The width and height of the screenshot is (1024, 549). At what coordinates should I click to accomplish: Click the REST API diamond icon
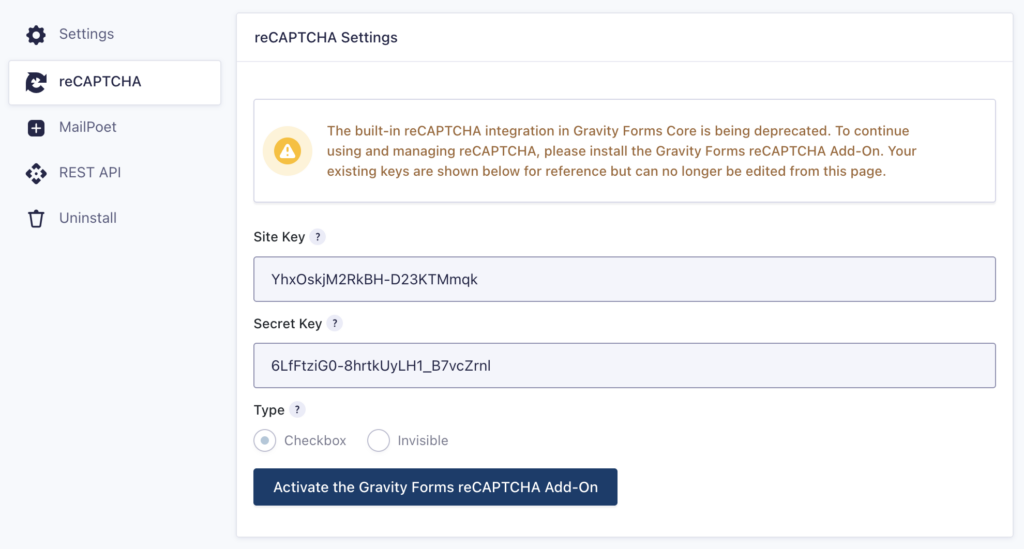click(36, 174)
